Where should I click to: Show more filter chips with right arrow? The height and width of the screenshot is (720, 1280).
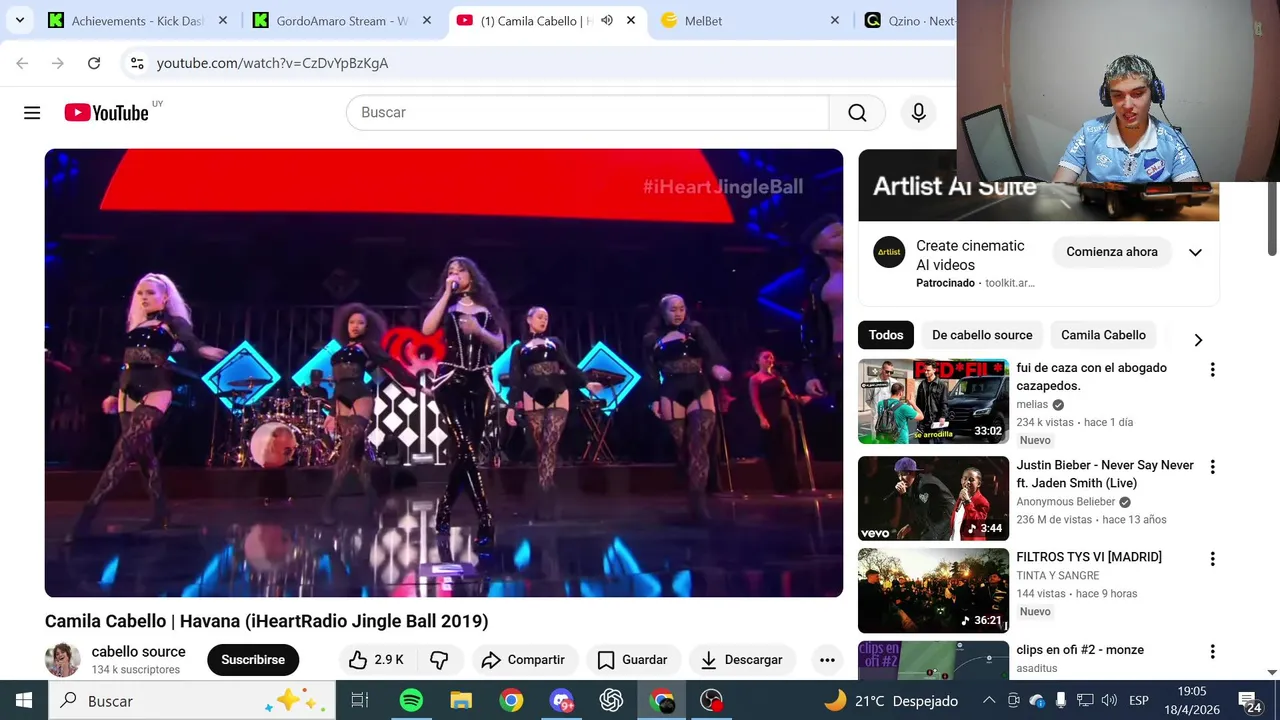(x=1198, y=340)
